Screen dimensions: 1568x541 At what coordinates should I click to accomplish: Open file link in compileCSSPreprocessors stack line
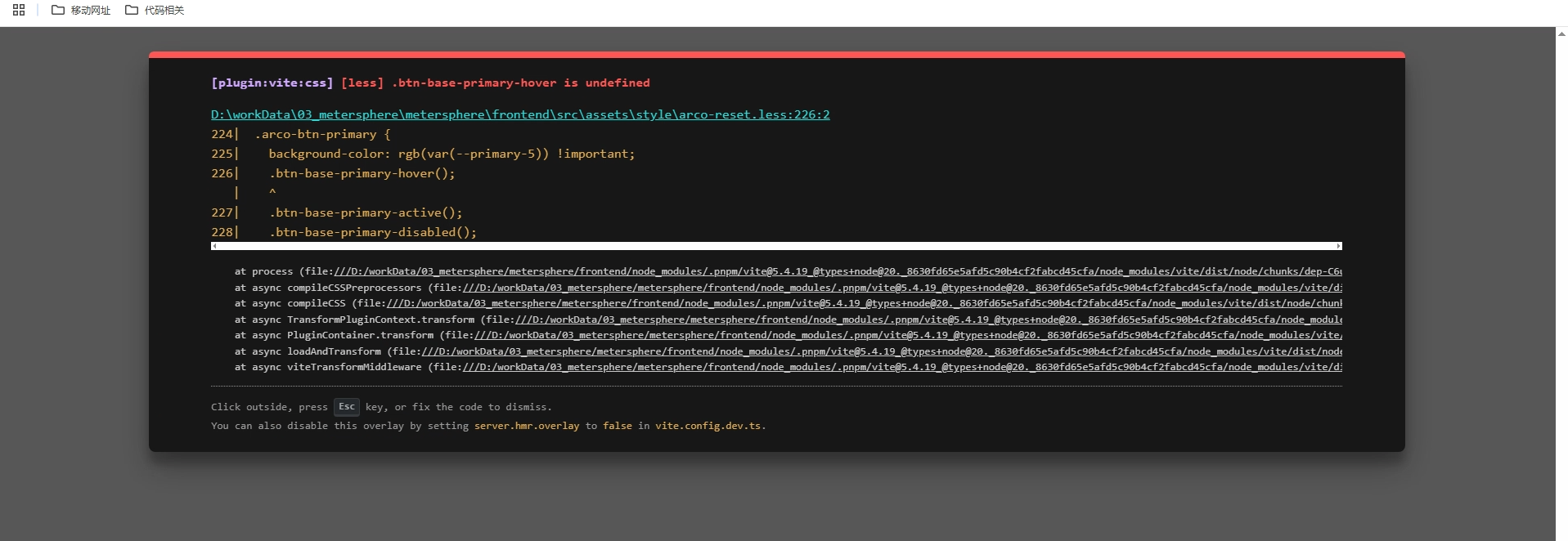tap(902, 288)
